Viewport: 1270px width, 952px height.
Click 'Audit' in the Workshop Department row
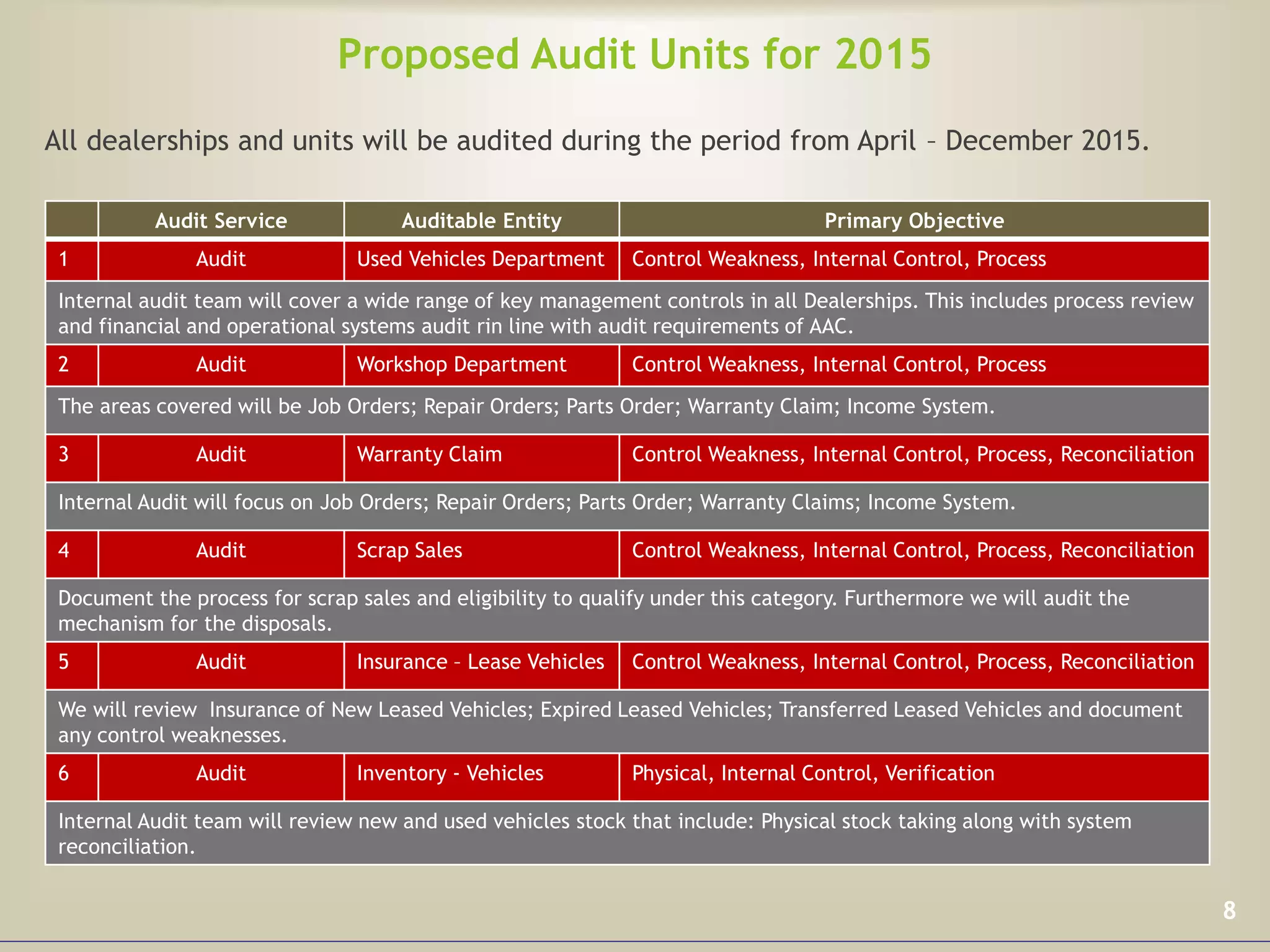coord(221,365)
